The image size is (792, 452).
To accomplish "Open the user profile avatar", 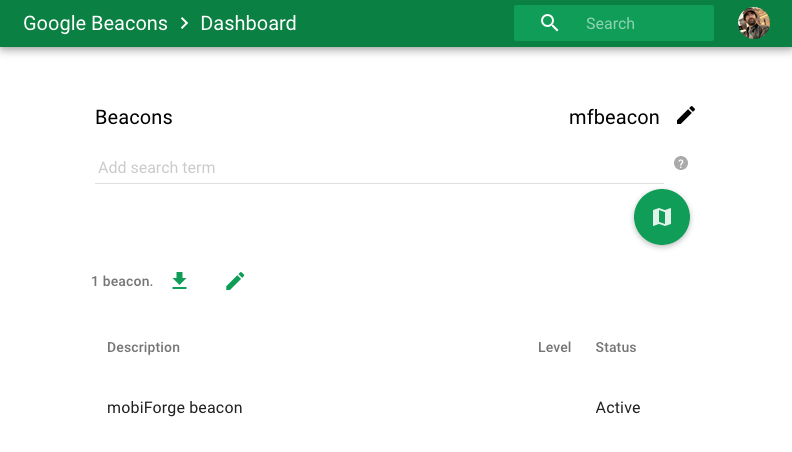I will point(754,23).
